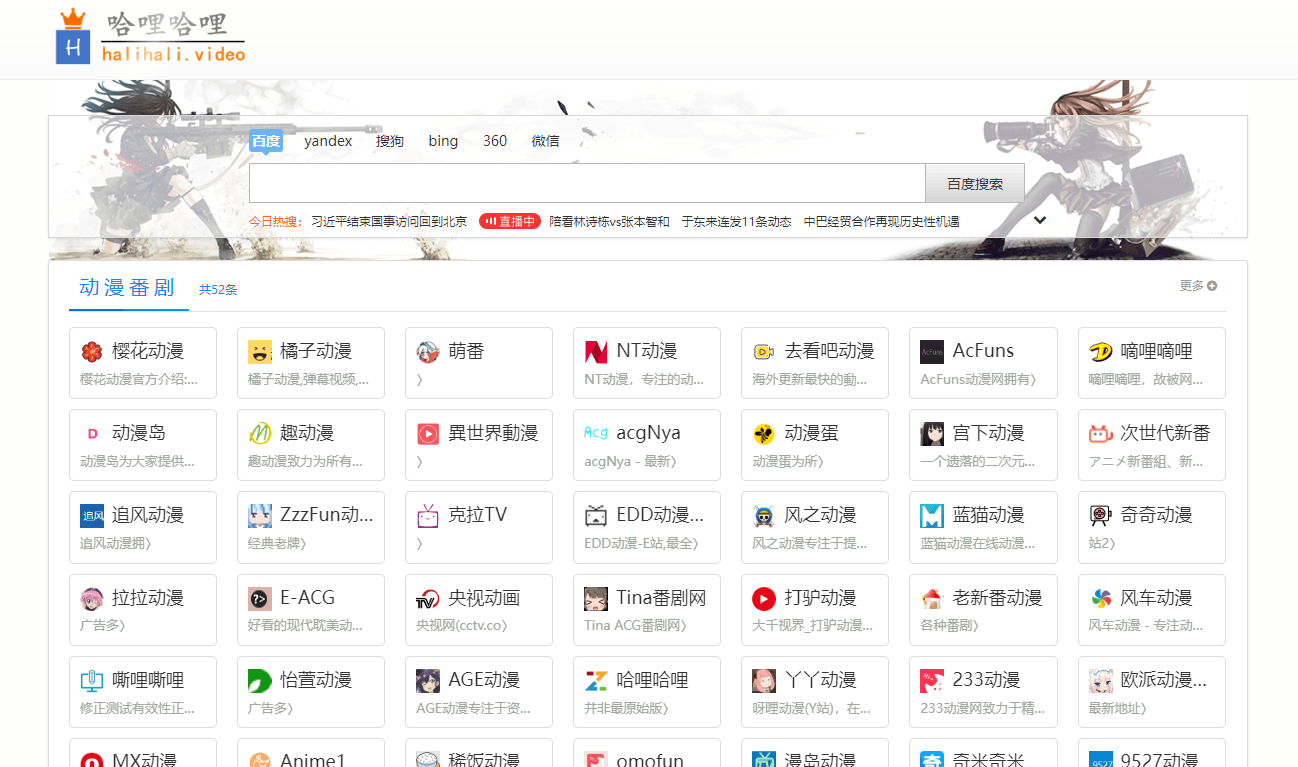Open the 9527动漫 site card

coord(1152,753)
